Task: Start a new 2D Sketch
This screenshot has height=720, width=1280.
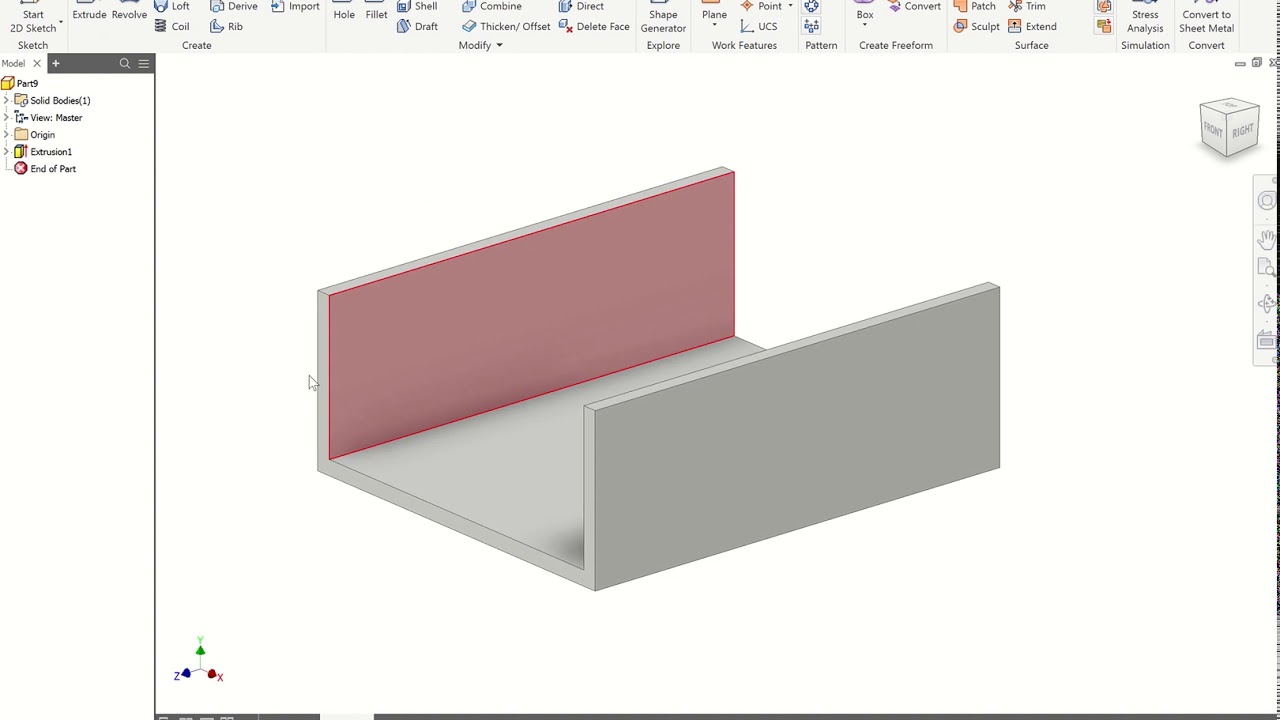Action: click(33, 18)
